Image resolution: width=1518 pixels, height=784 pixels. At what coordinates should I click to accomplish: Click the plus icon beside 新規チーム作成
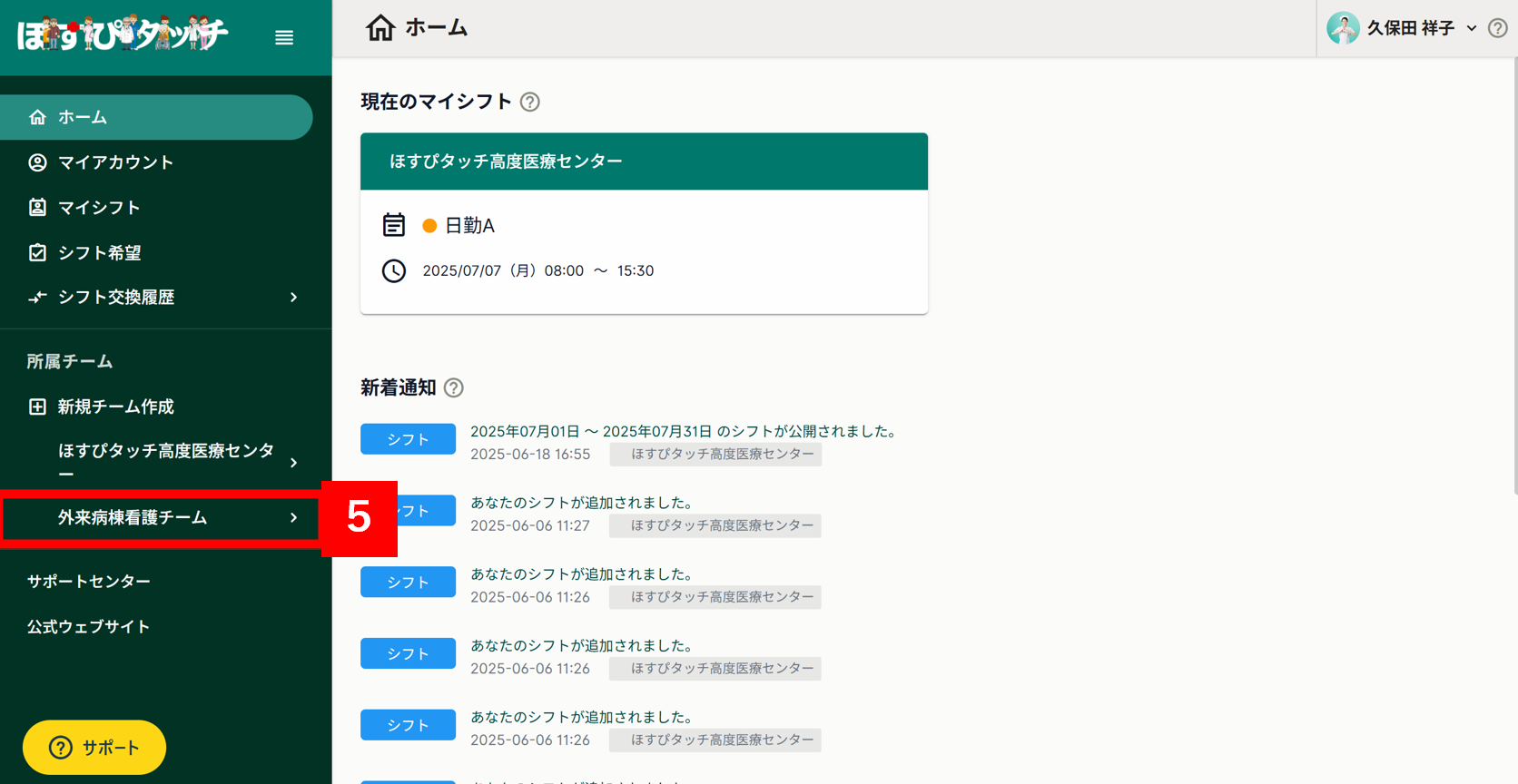point(37,407)
